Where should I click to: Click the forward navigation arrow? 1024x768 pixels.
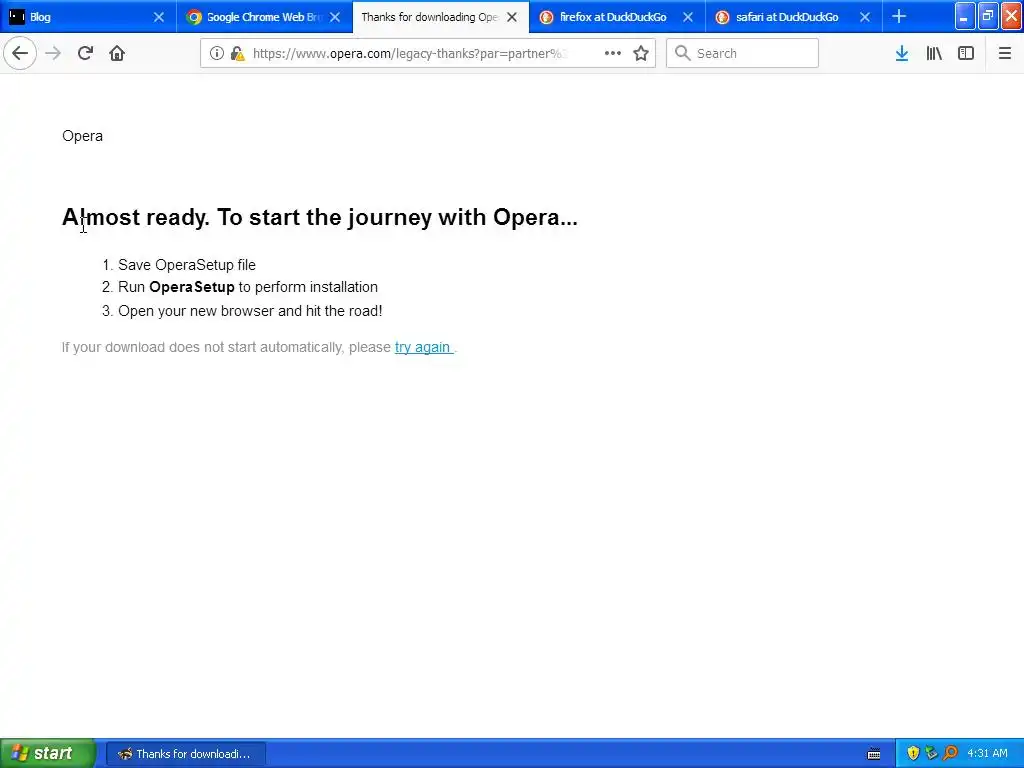(53, 54)
